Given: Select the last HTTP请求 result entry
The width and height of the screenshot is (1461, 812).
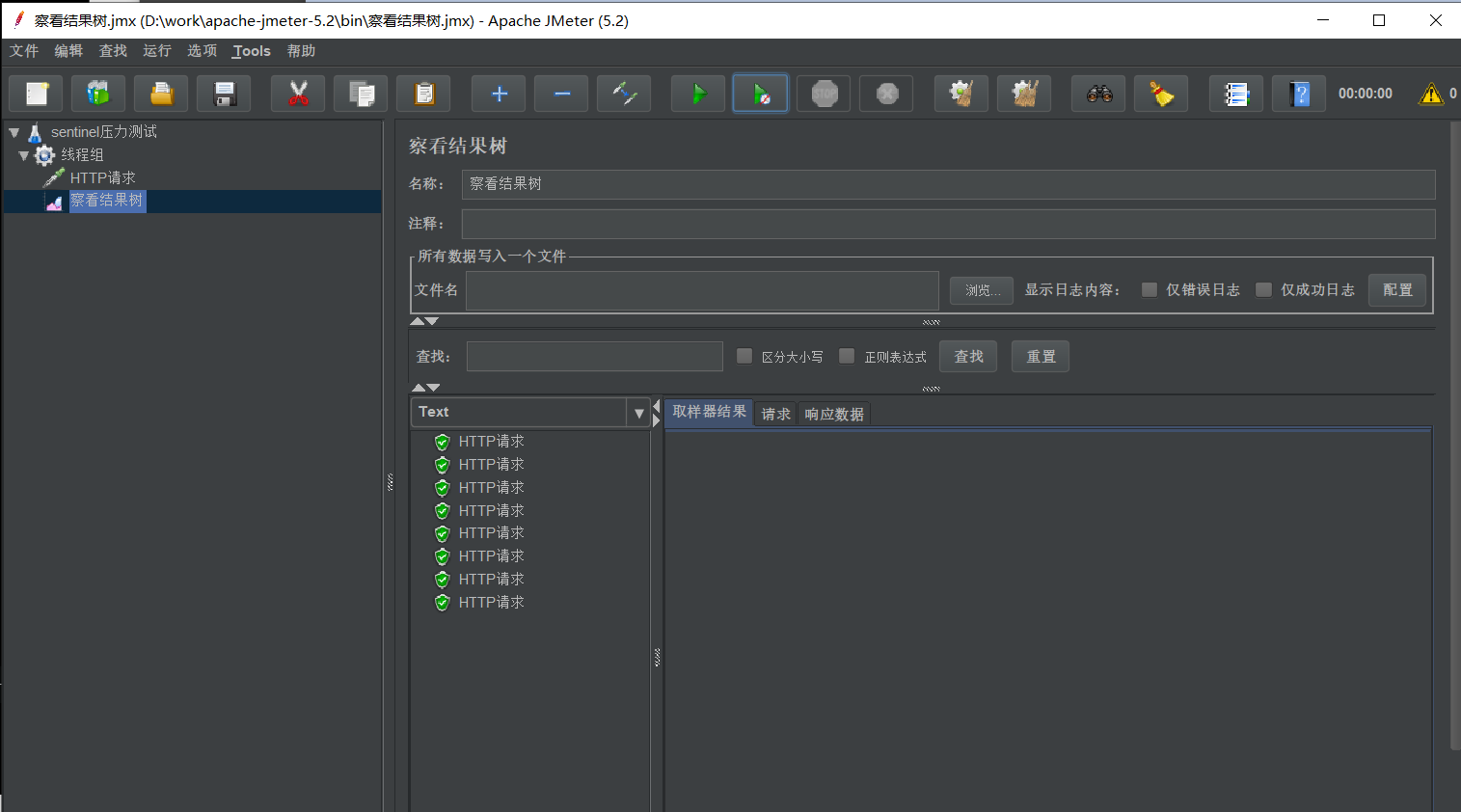Looking at the screenshot, I should pyautogui.click(x=491, y=603).
